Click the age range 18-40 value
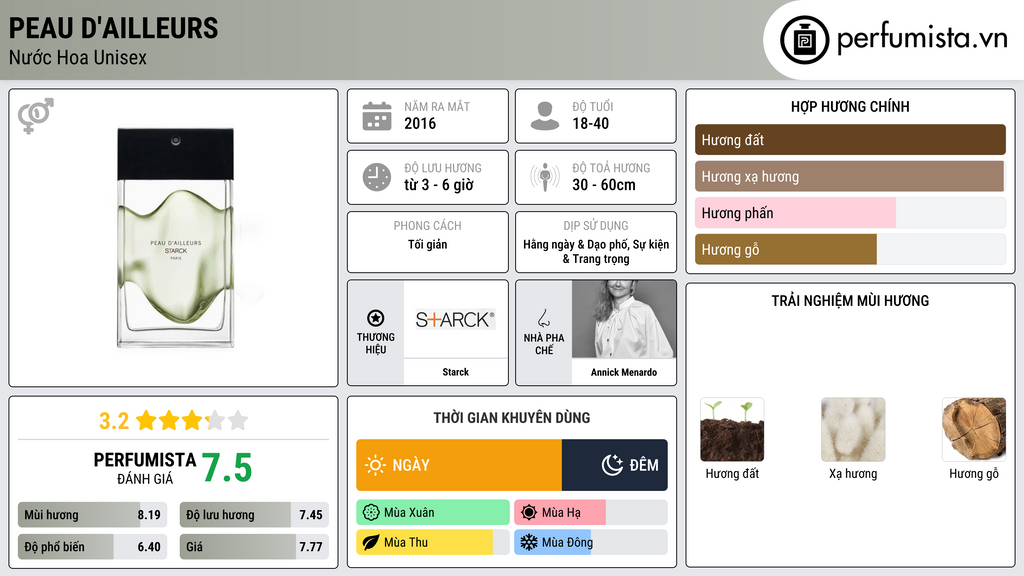 coord(590,123)
